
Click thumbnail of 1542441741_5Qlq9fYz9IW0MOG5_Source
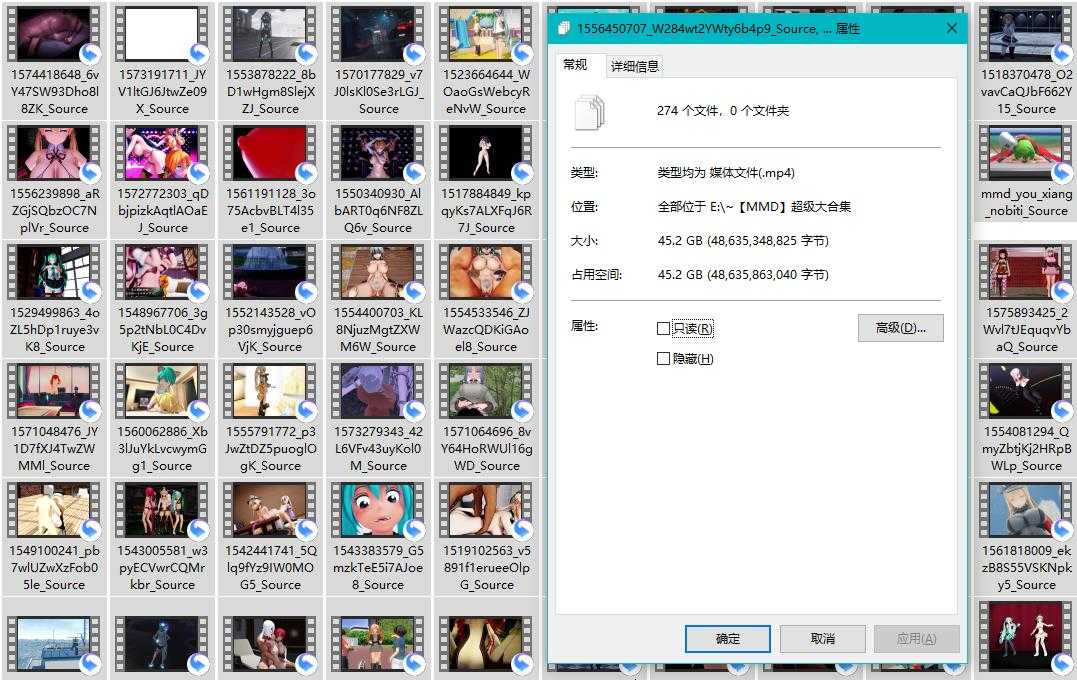click(x=270, y=510)
